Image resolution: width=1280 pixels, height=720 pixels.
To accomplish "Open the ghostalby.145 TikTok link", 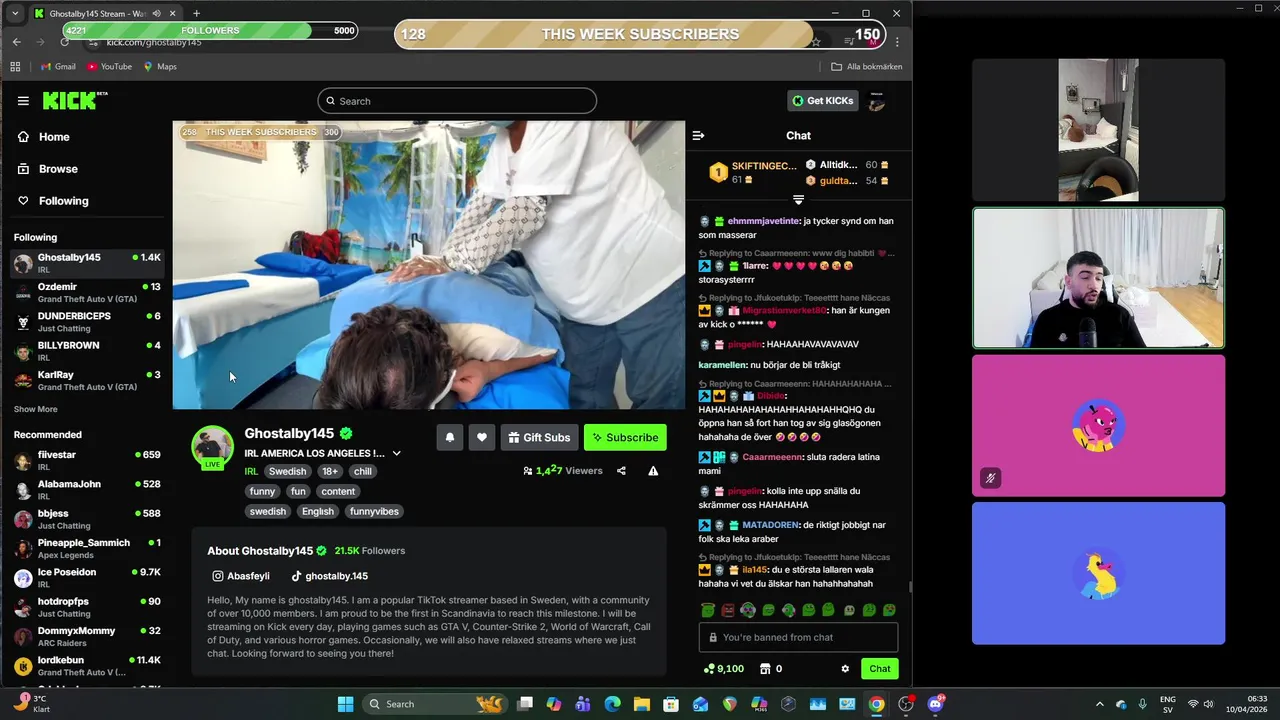I will point(329,576).
